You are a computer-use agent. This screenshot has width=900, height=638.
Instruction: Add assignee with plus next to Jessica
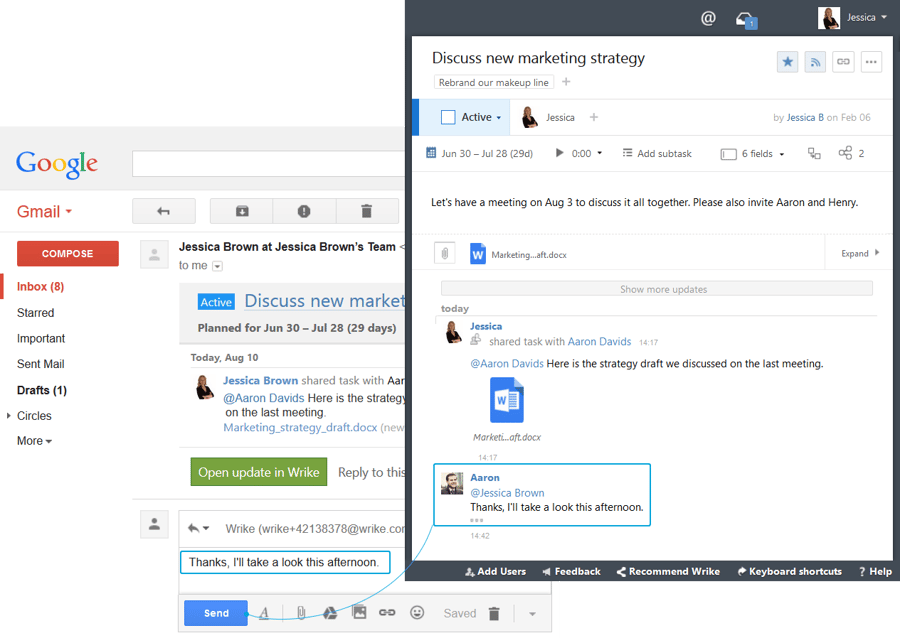pos(593,117)
